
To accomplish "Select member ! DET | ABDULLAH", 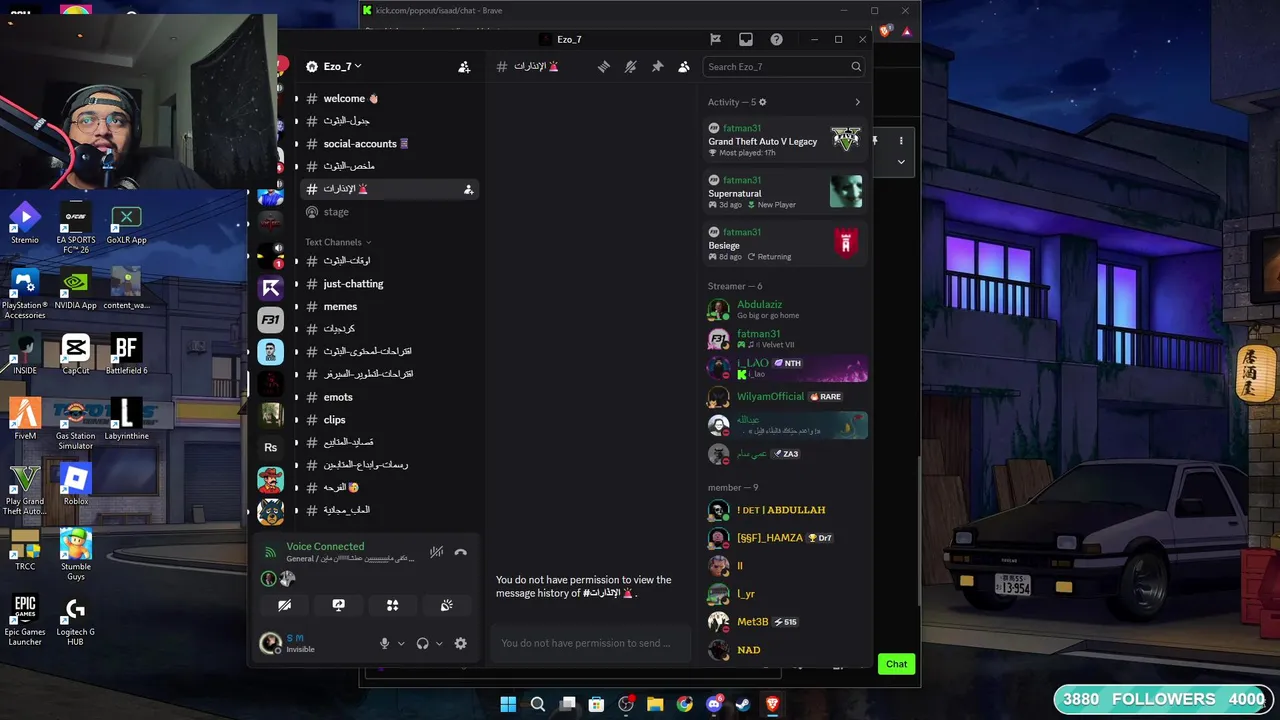I will (785, 510).
